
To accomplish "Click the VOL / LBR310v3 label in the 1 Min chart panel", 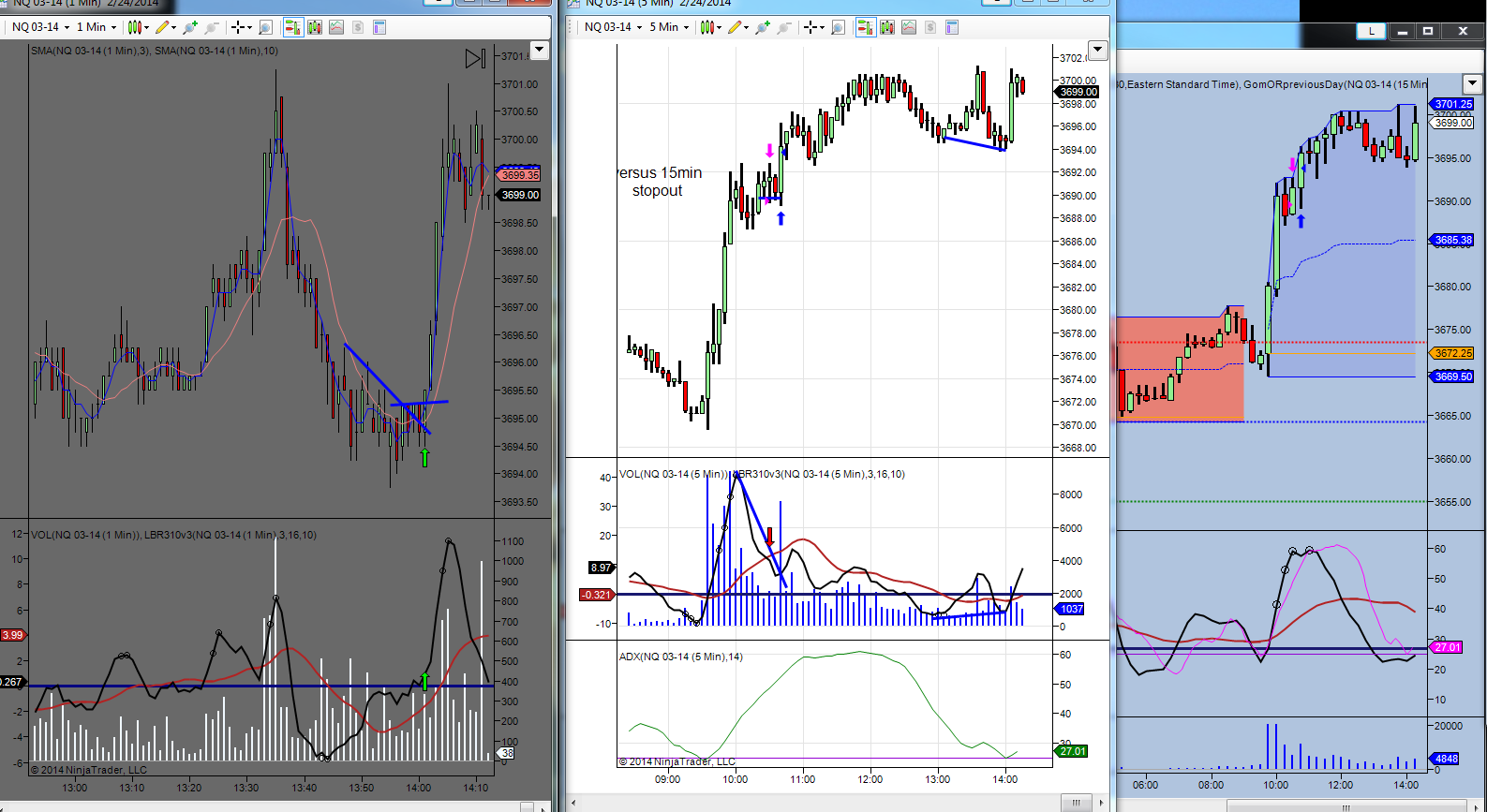I will tap(173, 535).
